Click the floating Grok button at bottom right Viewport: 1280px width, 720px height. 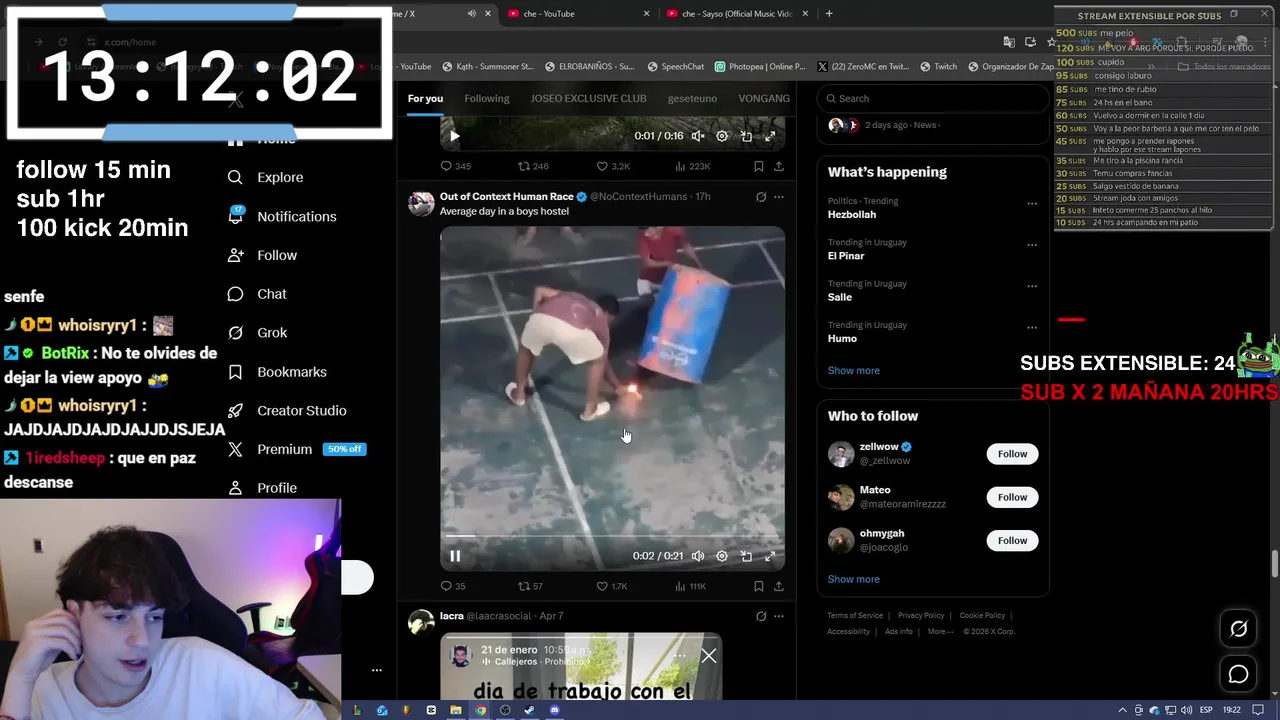1238,629
